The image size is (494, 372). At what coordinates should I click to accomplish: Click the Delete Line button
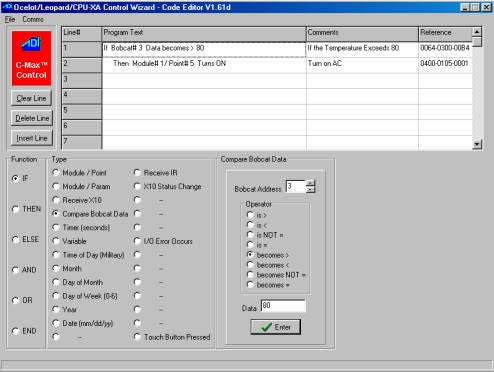[31, 118]
